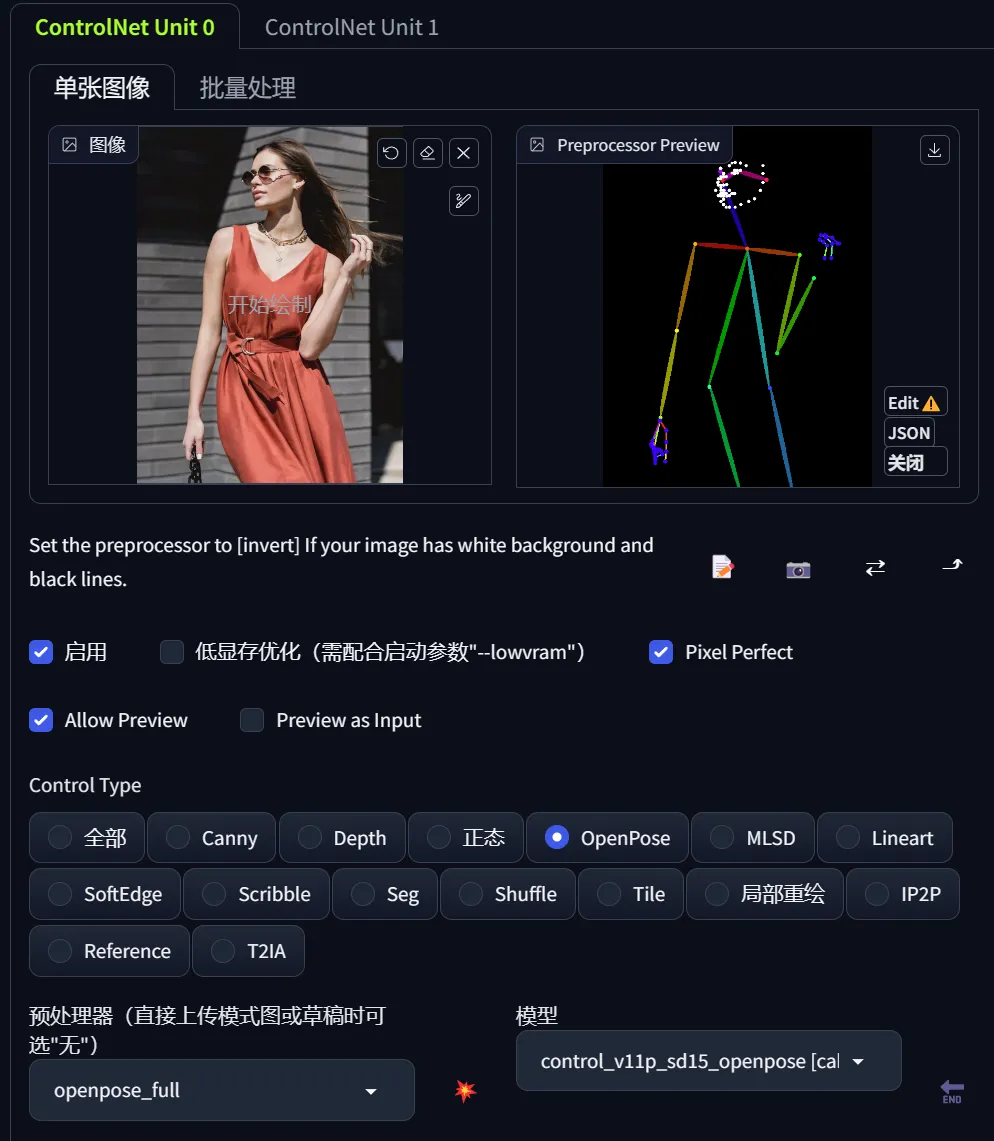Click the note-edit icon below the preview panel
The width and height of the screenshot is (994, 1141).
(x=722, y=565)
